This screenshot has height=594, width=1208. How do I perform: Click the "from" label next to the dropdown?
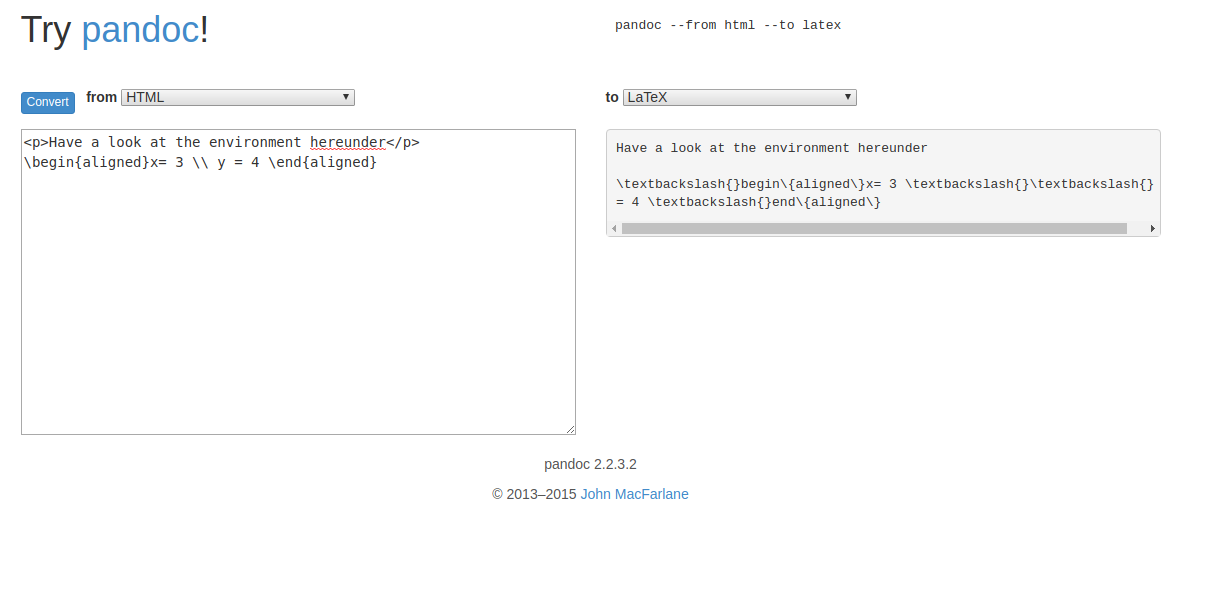coord(101,97)
